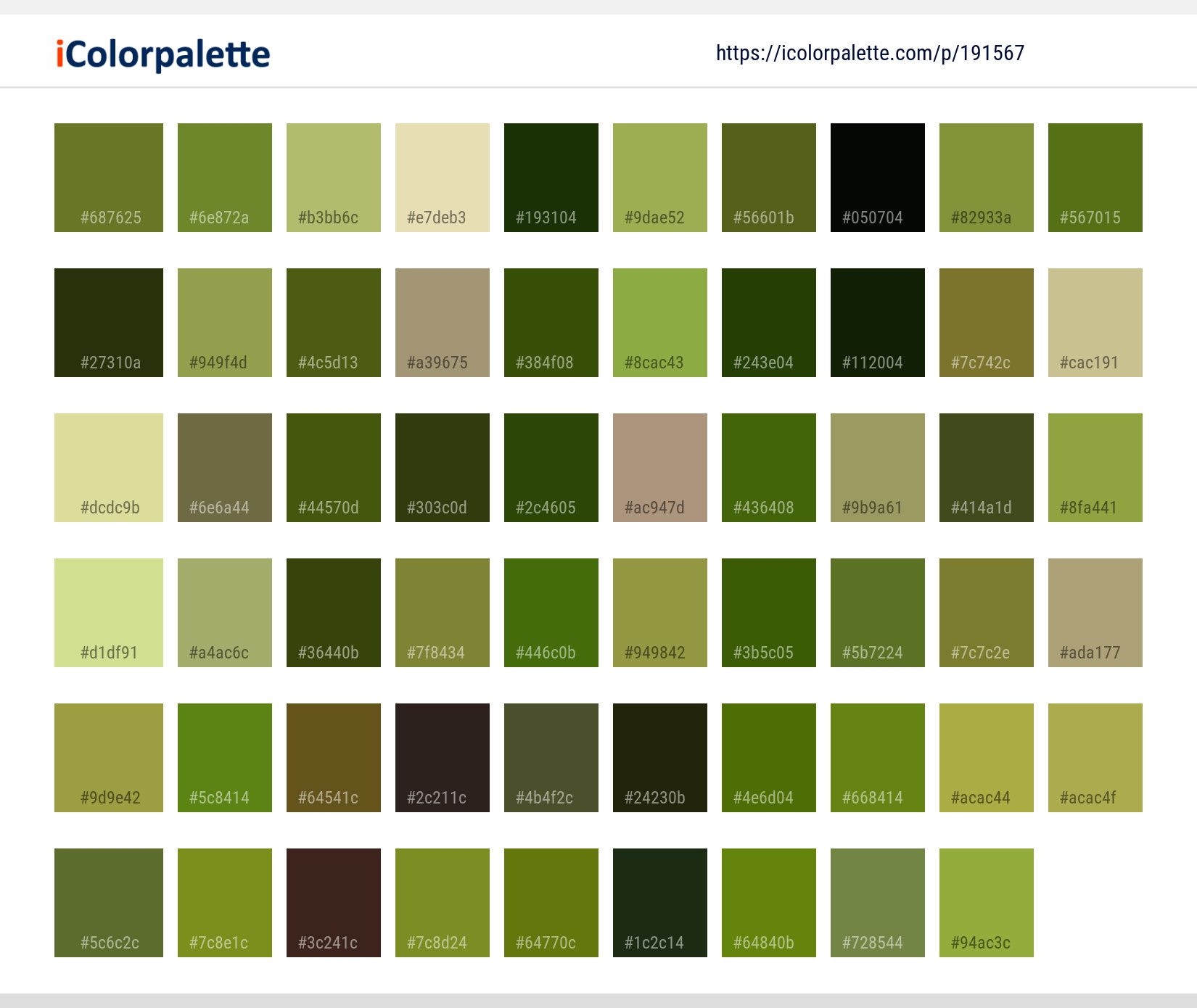The width and height of the screenshot is (1197, 1008).
Task: Select the dark #2c211c swatch
Action: point(443,758)
